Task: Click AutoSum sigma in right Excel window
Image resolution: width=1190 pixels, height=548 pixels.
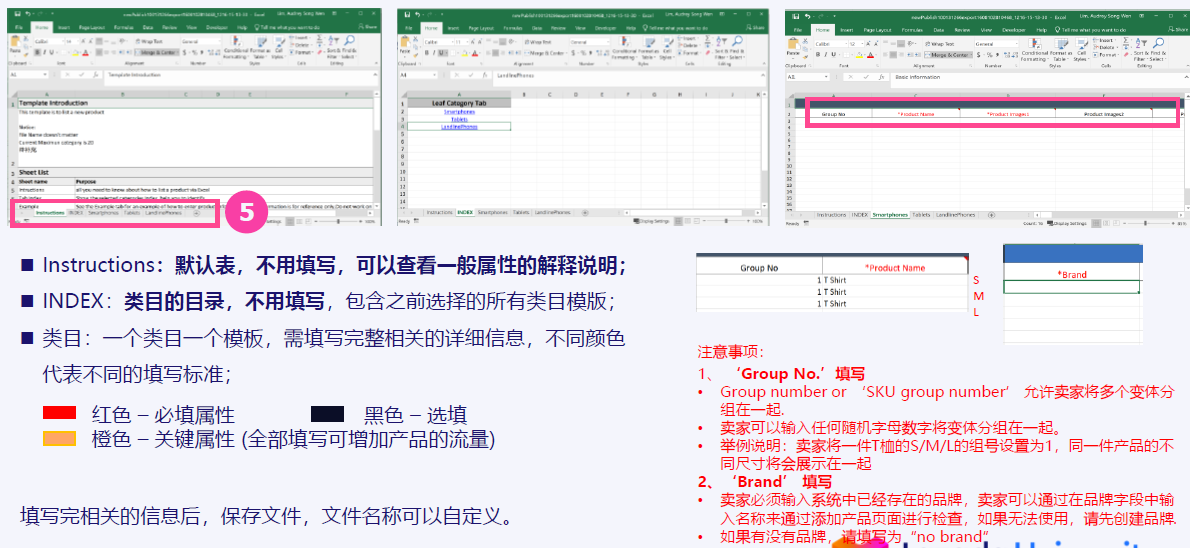Action: pos(1125,40)
